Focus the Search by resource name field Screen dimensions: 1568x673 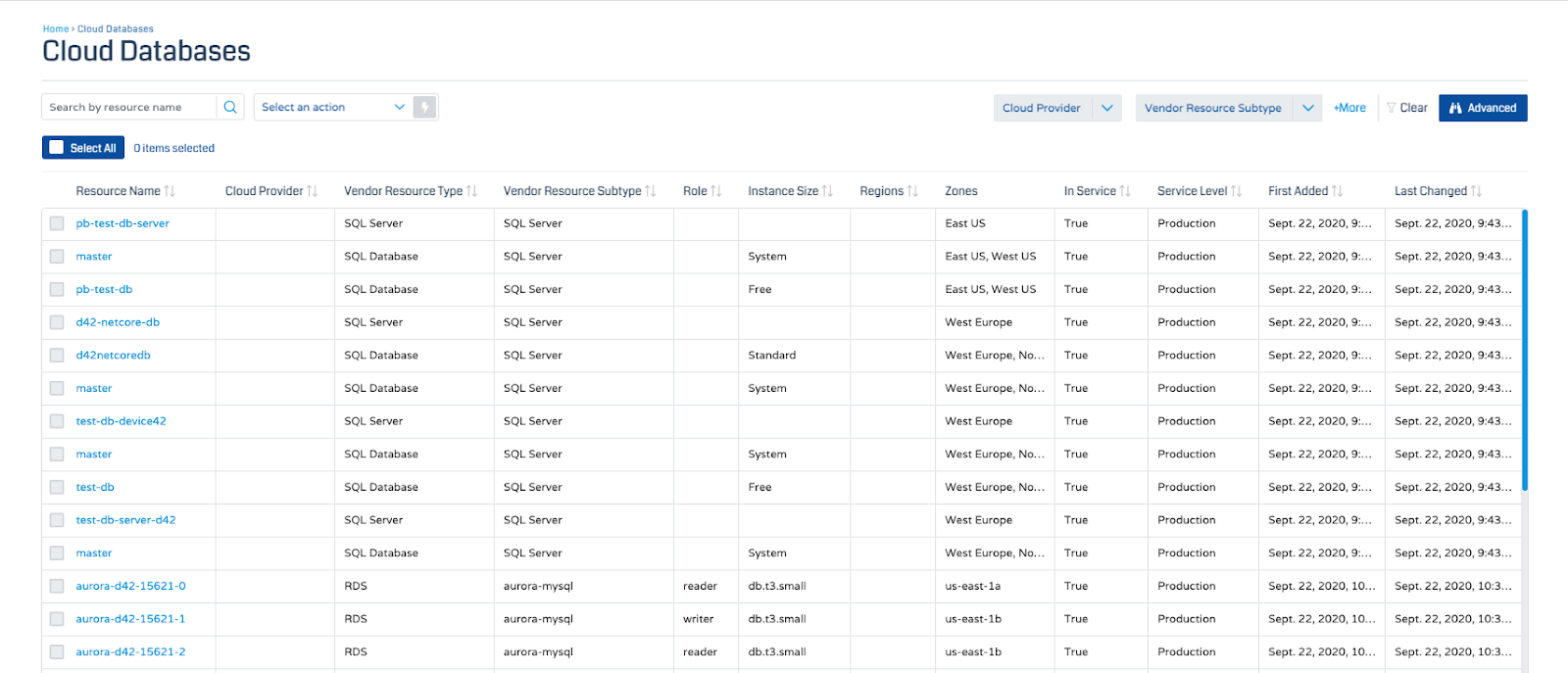129,108
